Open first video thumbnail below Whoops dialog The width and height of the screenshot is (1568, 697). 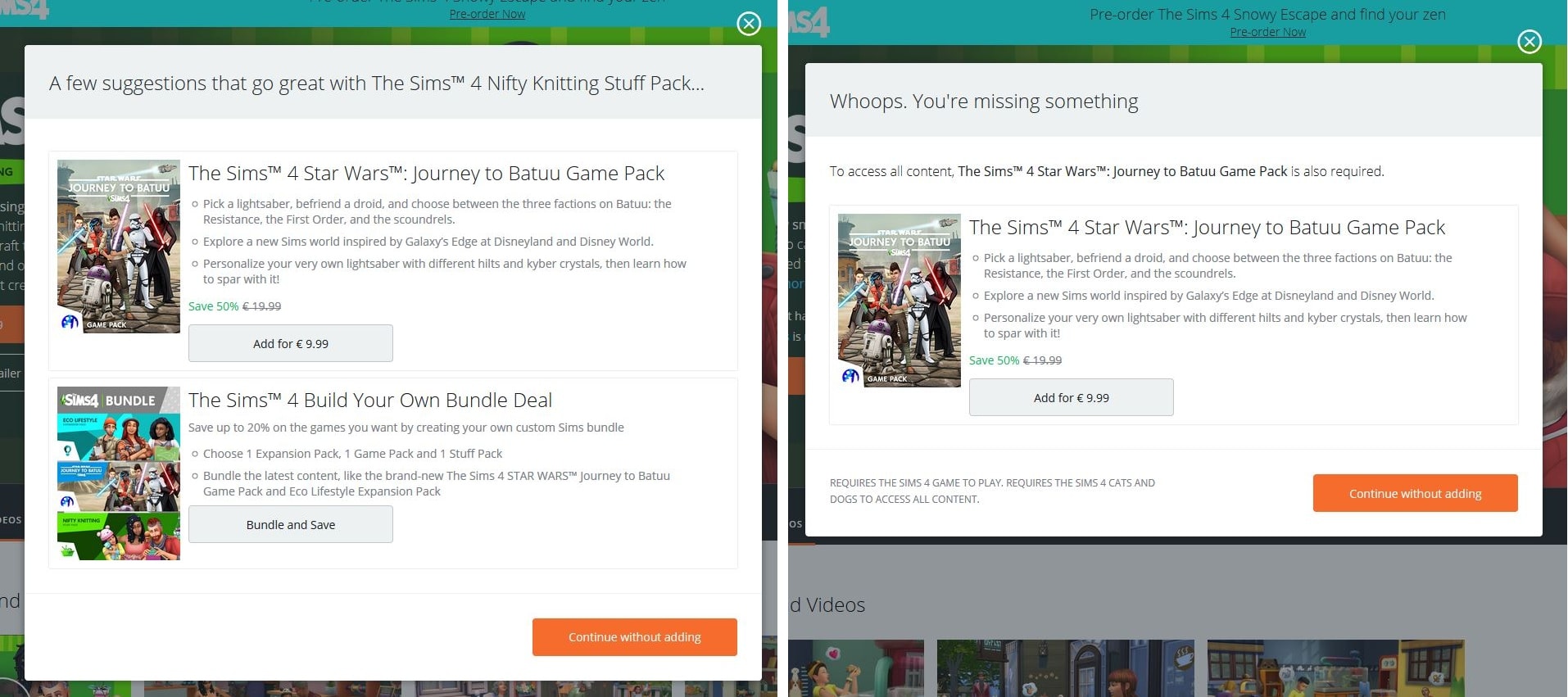tap(856, 668)
